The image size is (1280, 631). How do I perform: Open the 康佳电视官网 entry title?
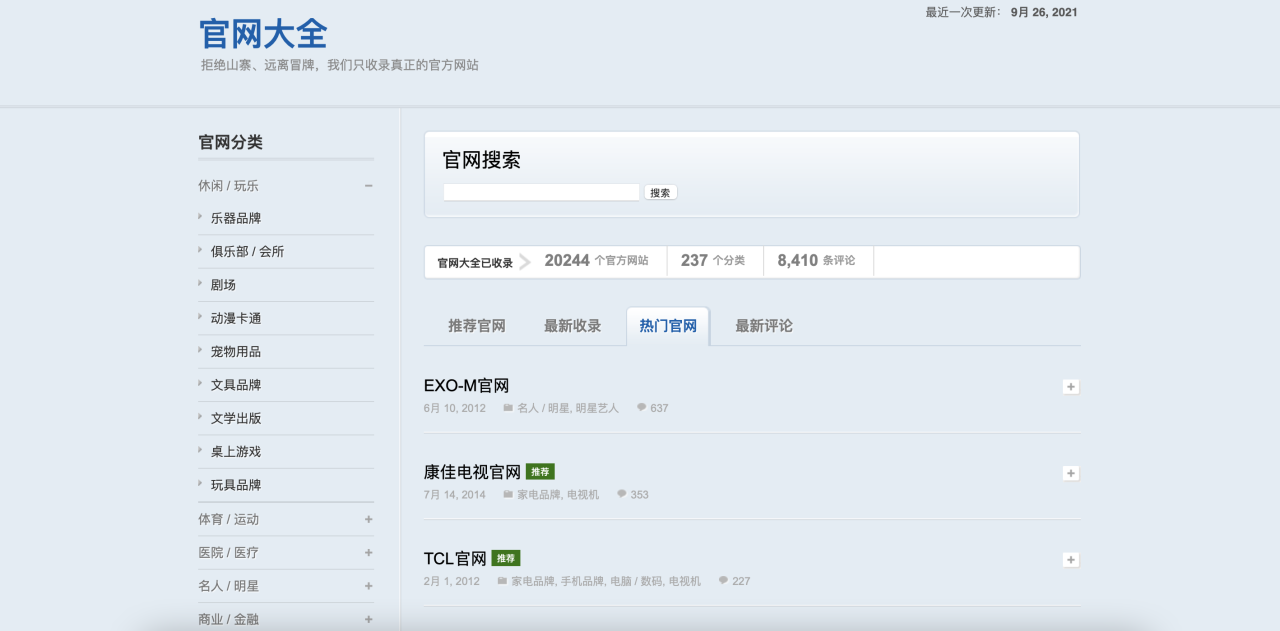coord(472,472)
